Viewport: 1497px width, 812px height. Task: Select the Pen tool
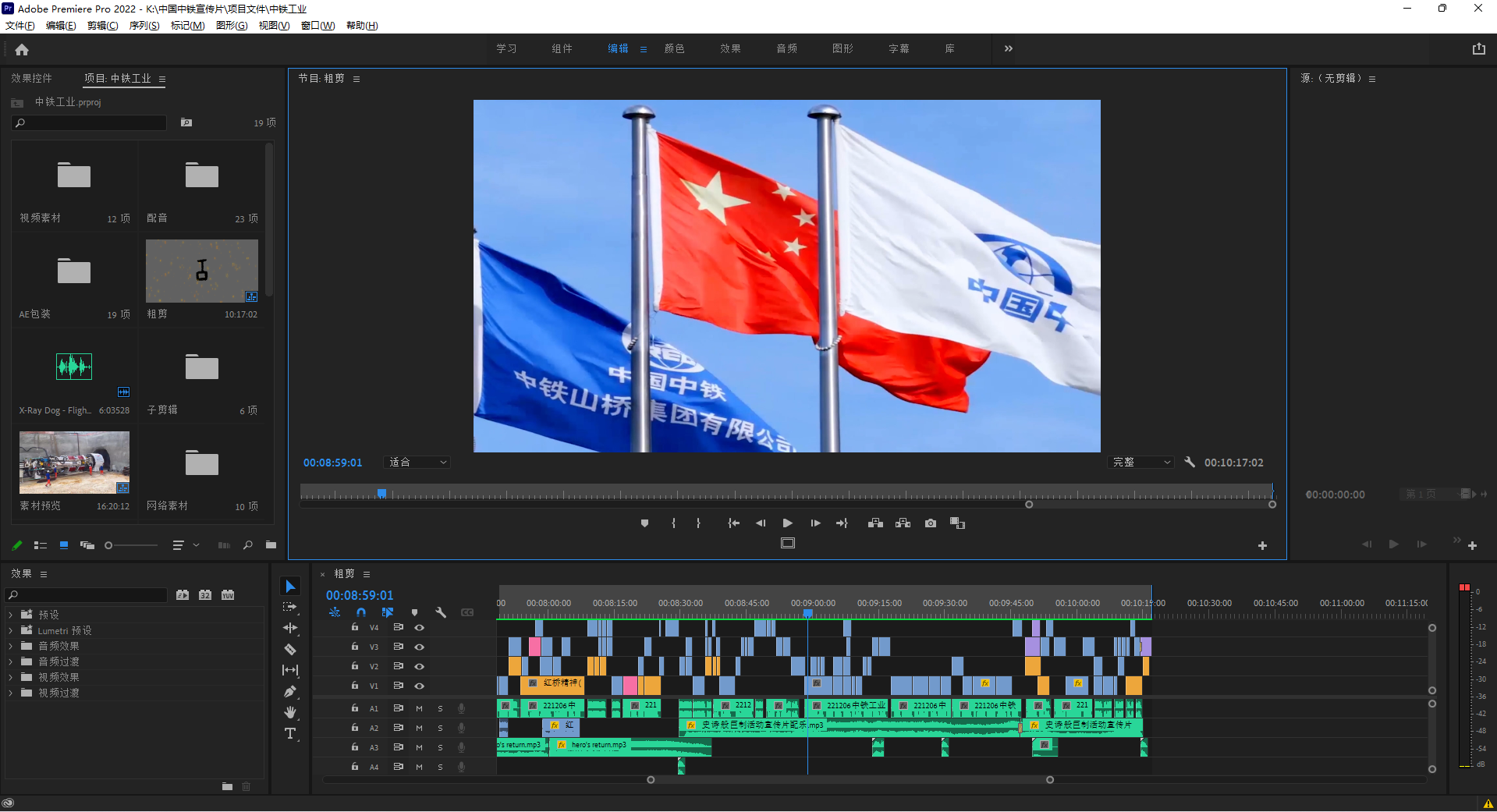(290, 691)
